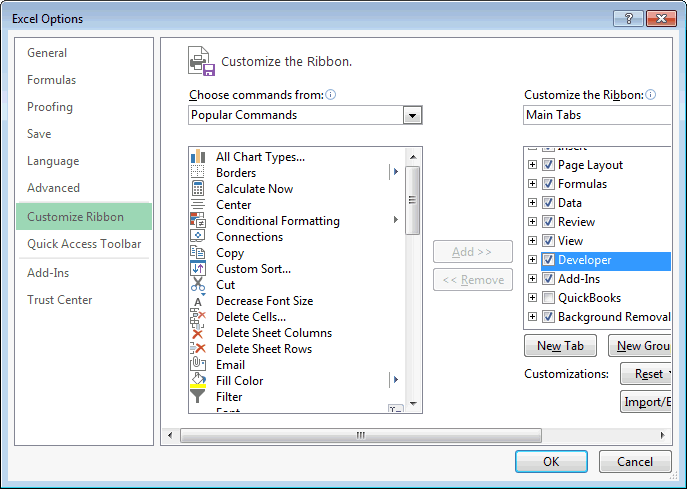Toggle the Developer tab checkbox
The image size is (687, 489).
pos(548,259)
